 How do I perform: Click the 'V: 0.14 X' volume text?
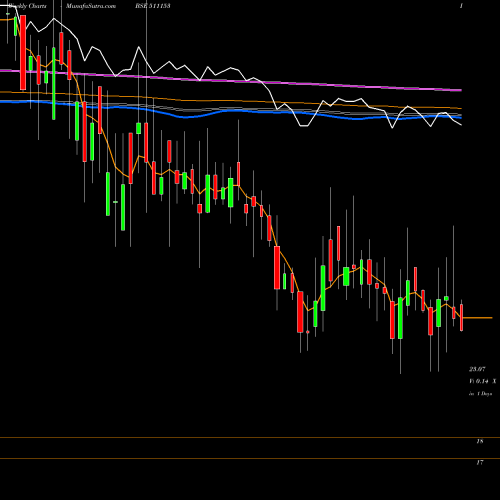483,381
